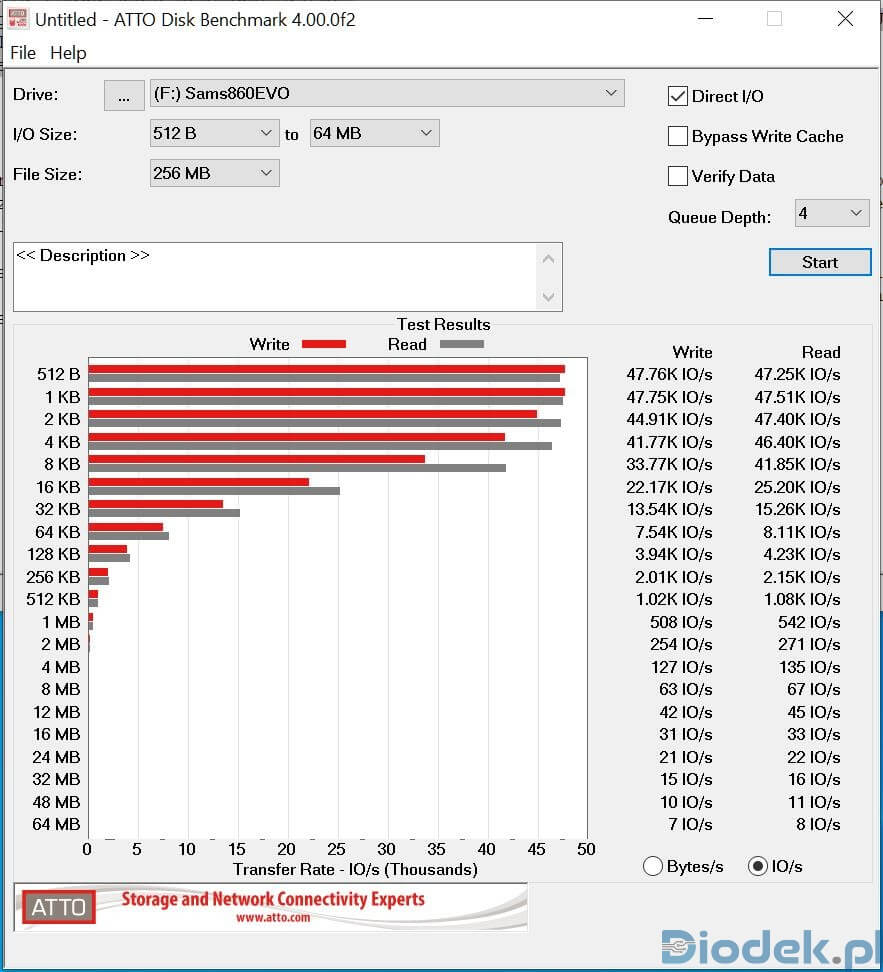883x972 pixels.
Task: Click the Description box scroll down arrow
Action: 548,297
